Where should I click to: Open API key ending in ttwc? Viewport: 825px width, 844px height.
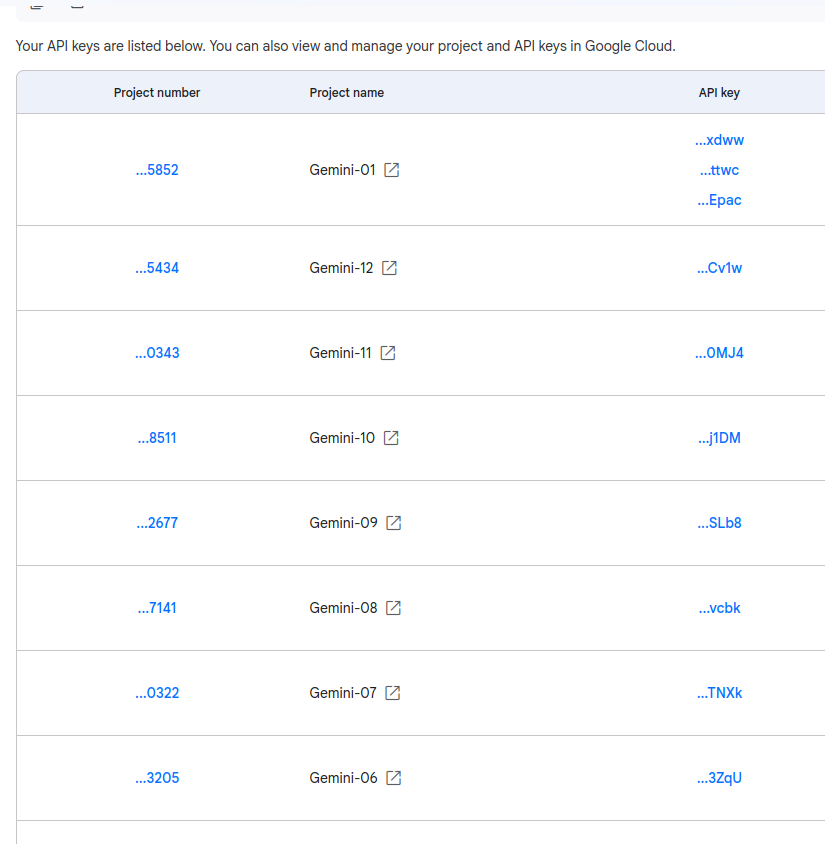tap(719, 171)
